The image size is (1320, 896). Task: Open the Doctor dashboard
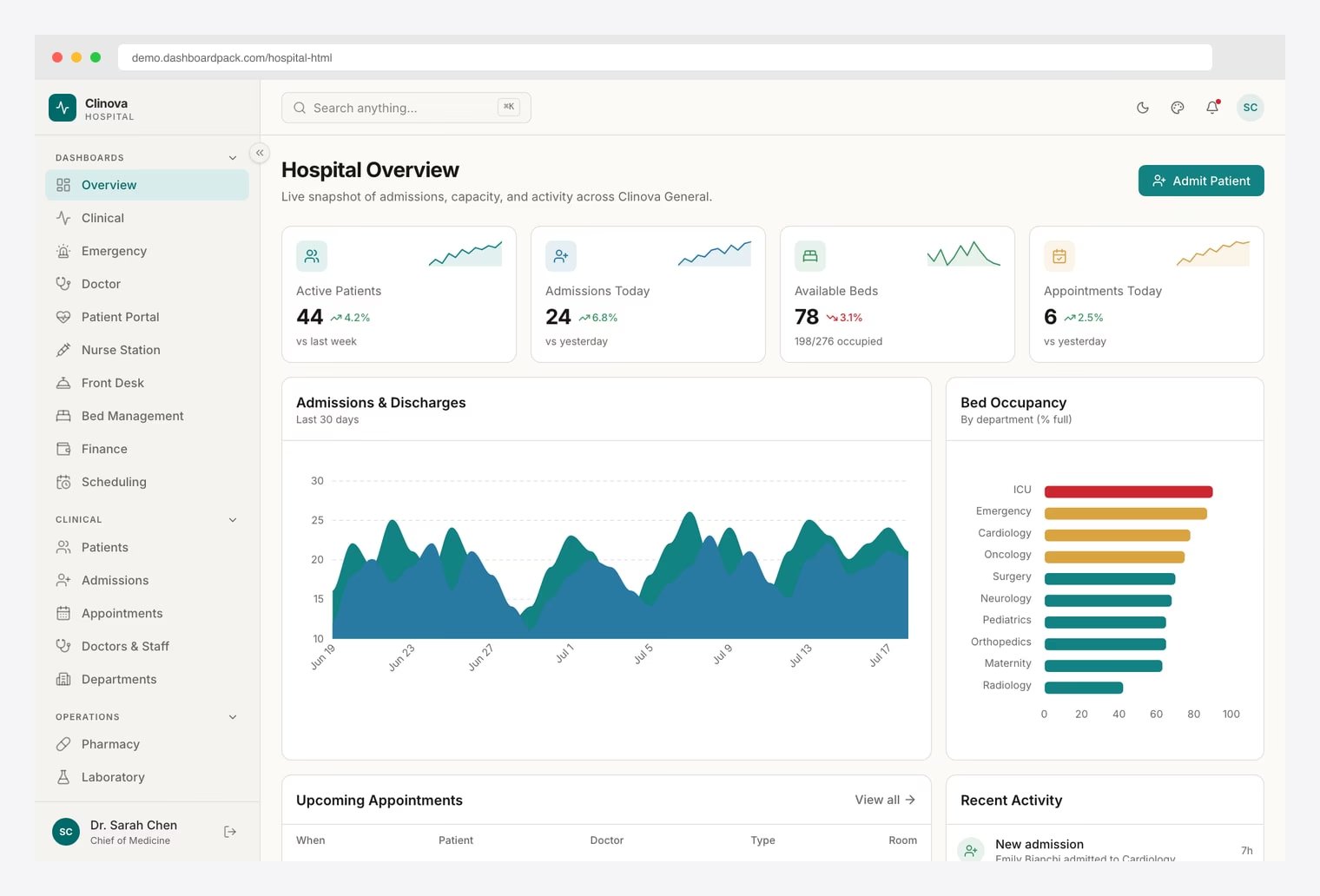(x=147, y=284)
